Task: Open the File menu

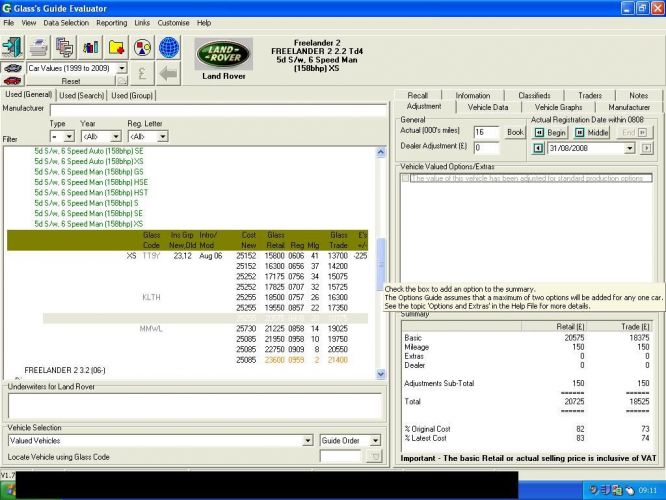Action: pos(8,23)
